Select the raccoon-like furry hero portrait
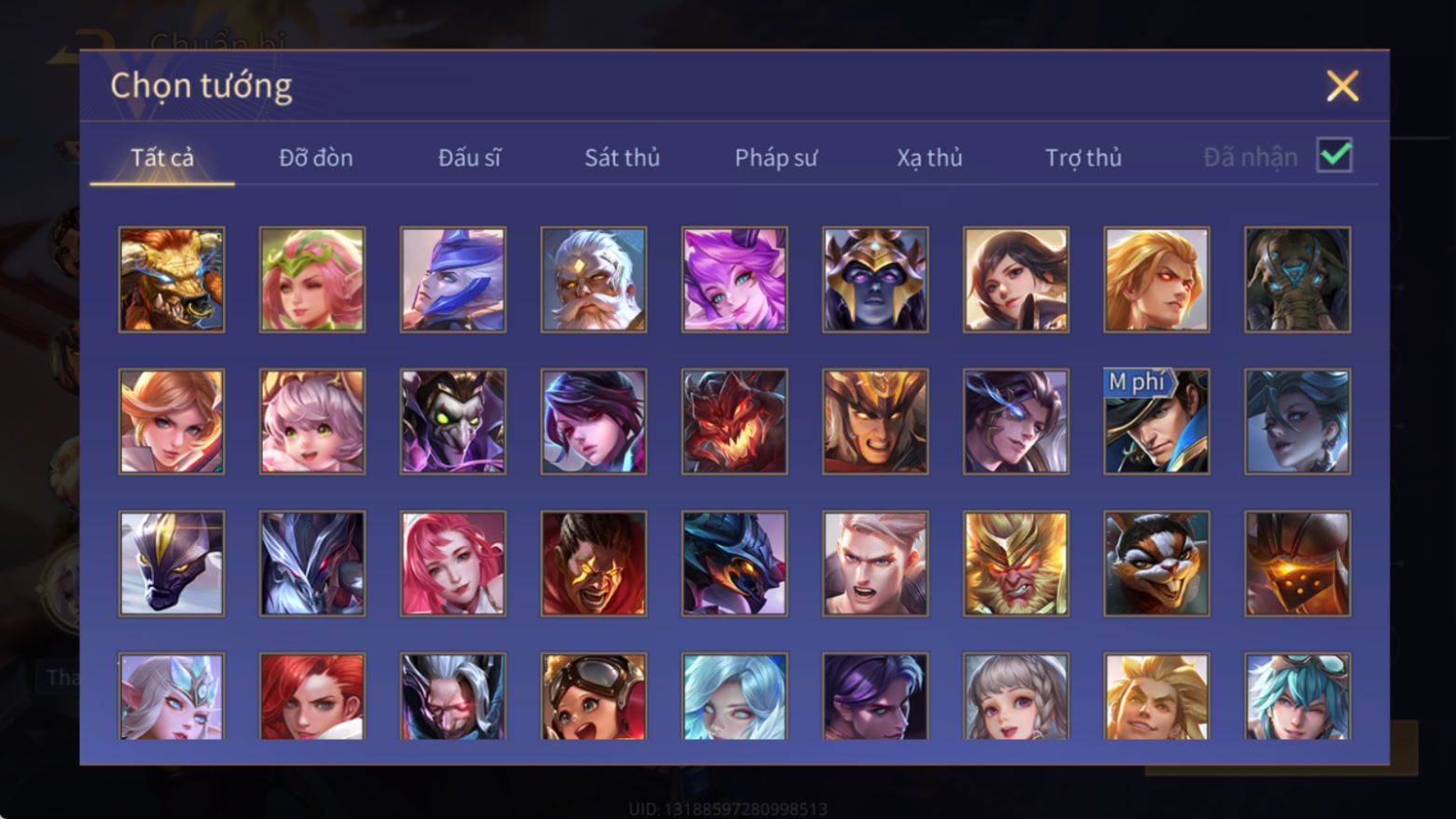 (1157, 563)
